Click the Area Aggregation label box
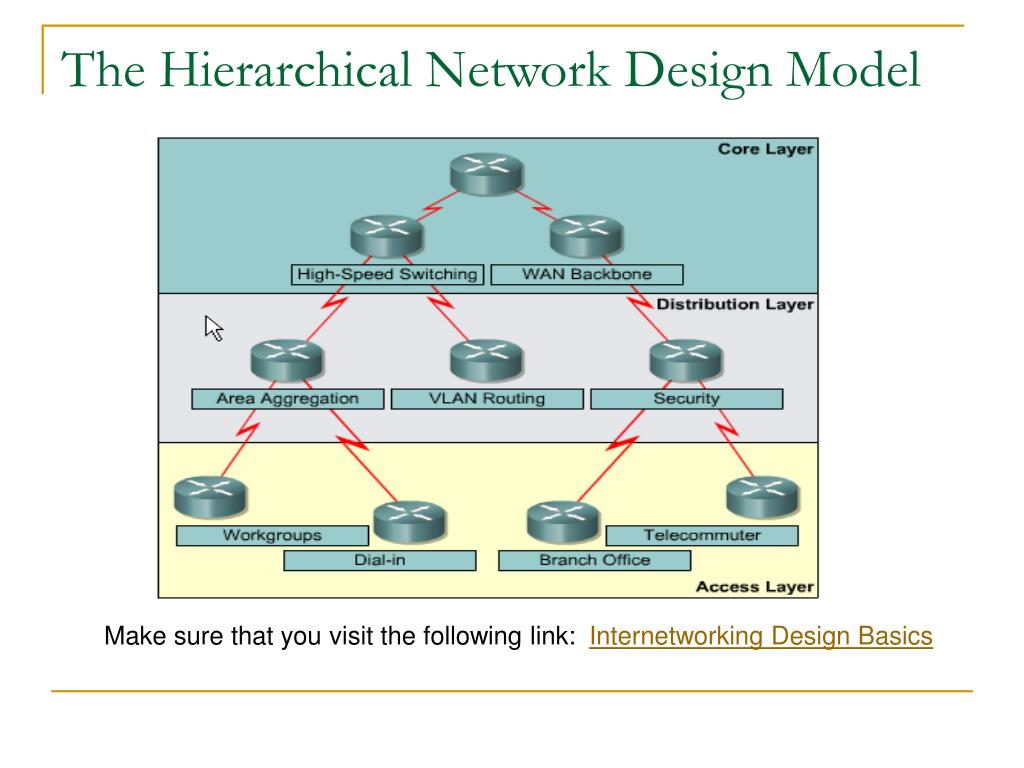 pyautogui.click(x=288, y=399)
